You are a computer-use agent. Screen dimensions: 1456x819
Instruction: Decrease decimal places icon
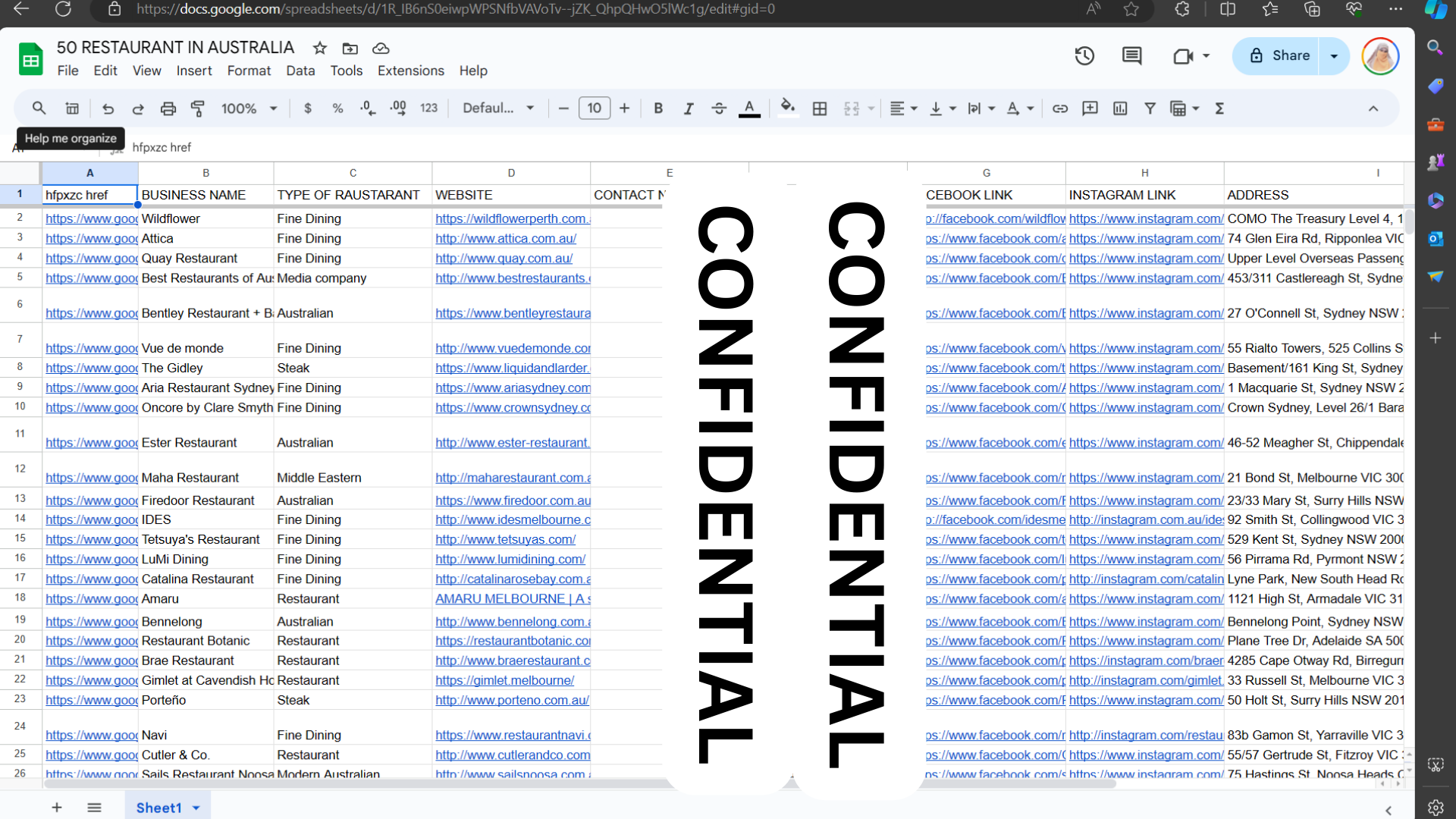(x=368, y=108)
